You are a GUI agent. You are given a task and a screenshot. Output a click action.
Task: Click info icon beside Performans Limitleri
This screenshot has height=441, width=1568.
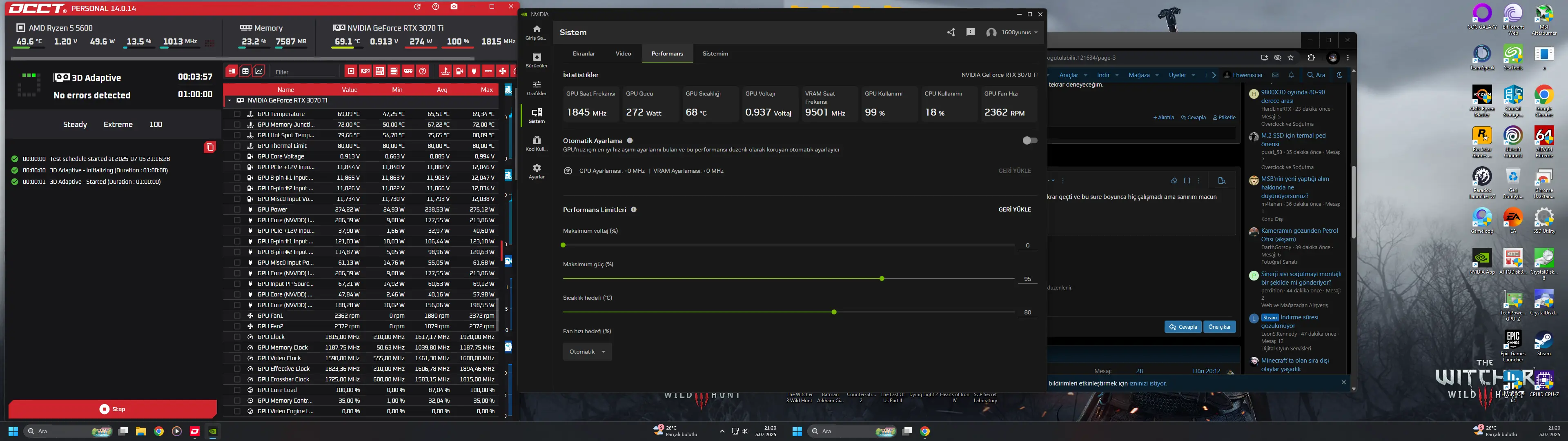(x=634, y=209)
